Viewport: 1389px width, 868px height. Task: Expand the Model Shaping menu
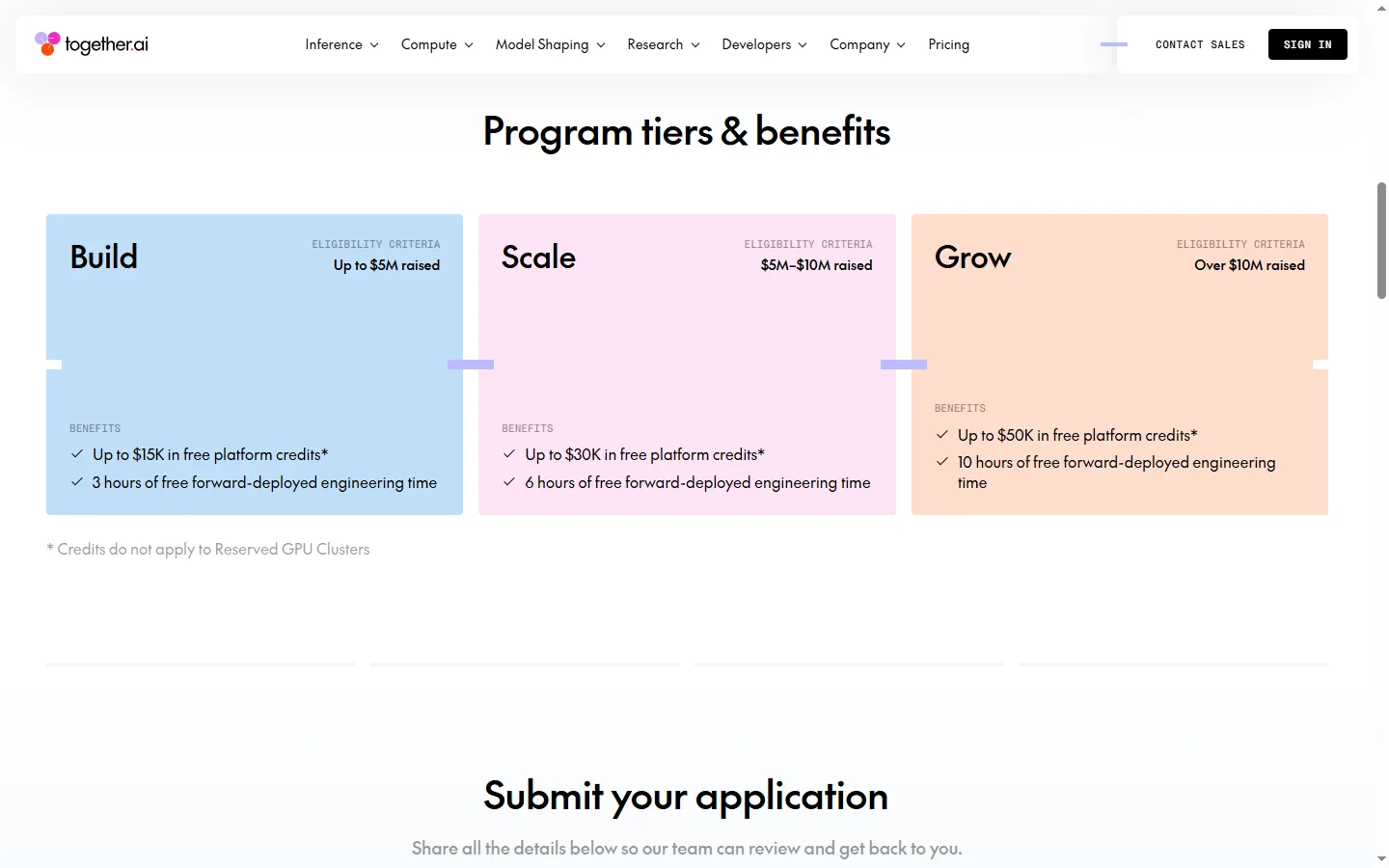tap(550, 44)
